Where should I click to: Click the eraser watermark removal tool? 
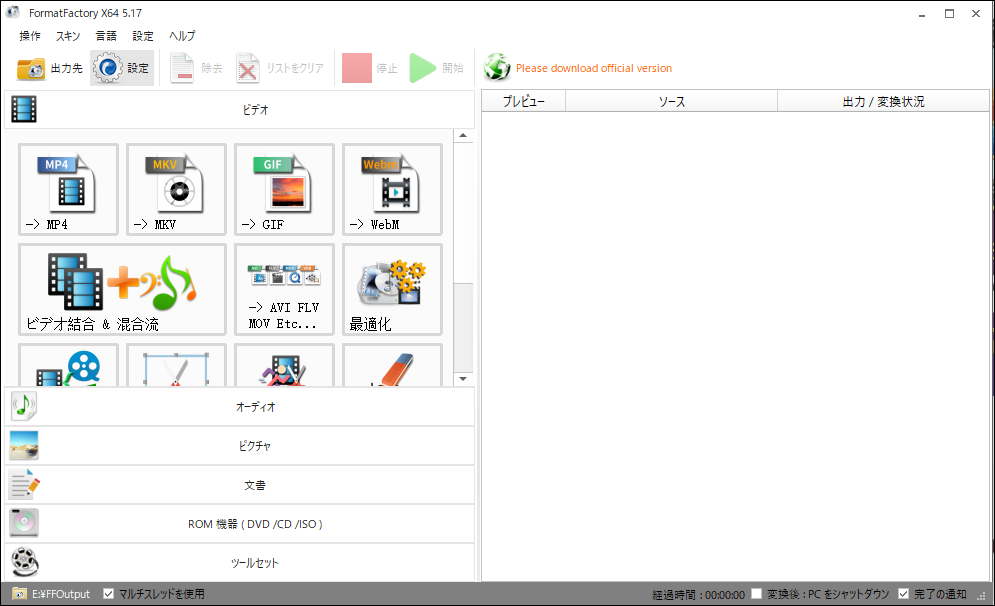tap(392, 366)
